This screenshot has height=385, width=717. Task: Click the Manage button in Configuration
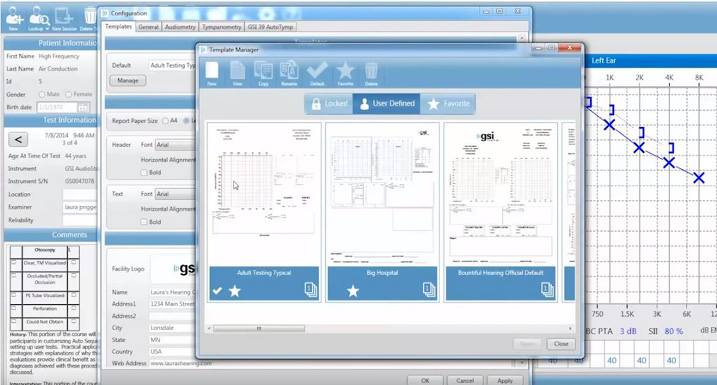(x=128, y=80)
